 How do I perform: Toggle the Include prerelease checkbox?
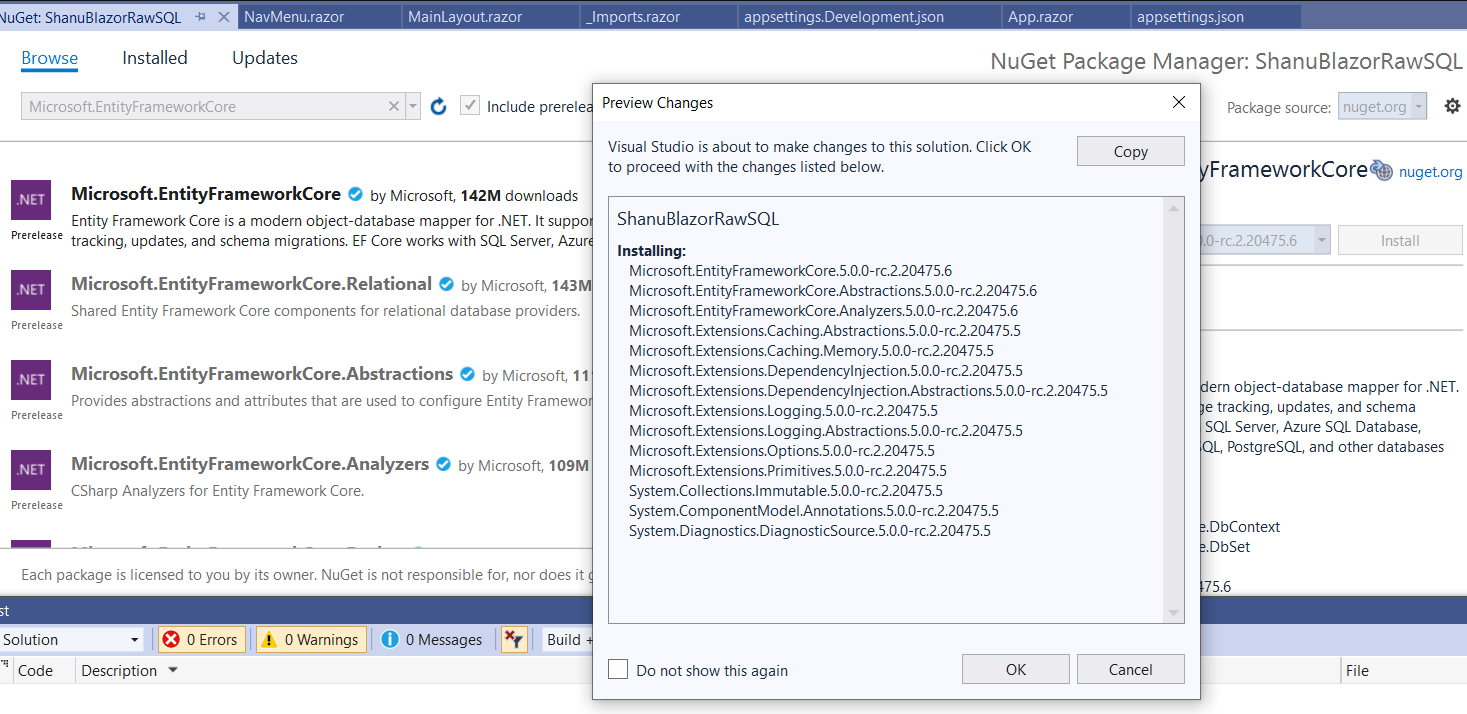469,106
